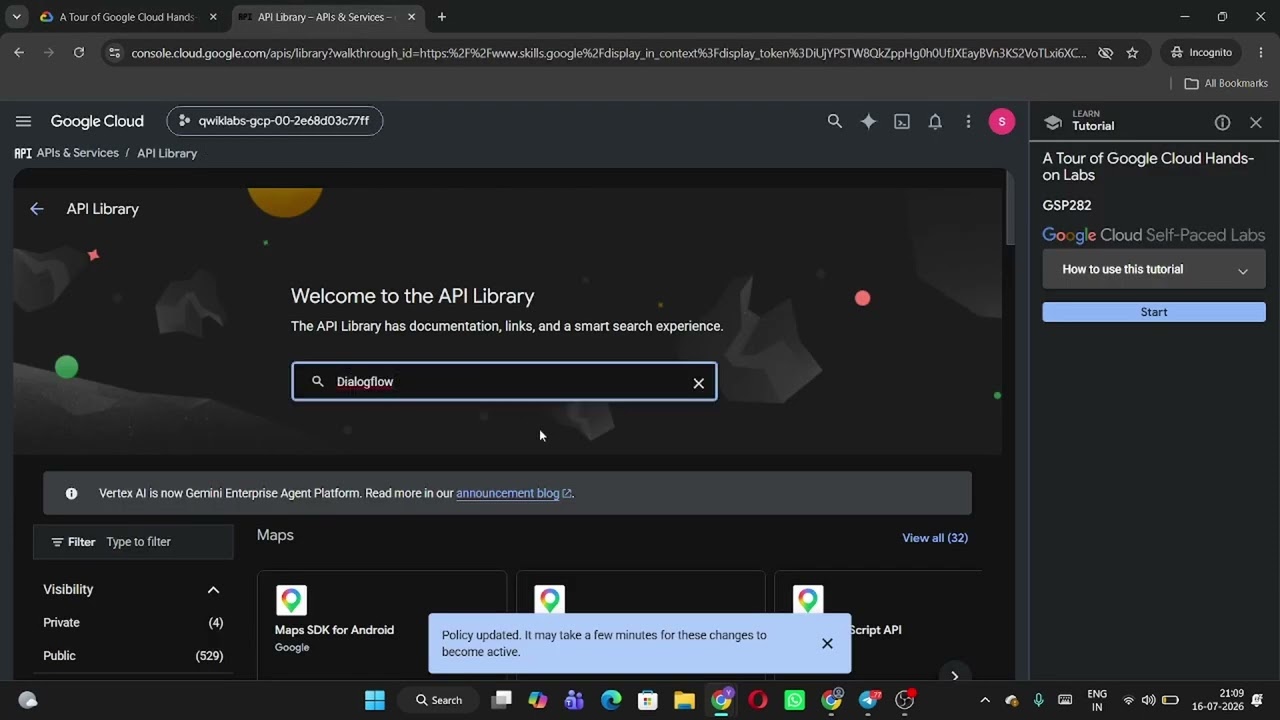Image resolution: width=1280 pixels, height=720 pixels.
Task: Close the Tutorial side panel
Action: point(1256,122)
